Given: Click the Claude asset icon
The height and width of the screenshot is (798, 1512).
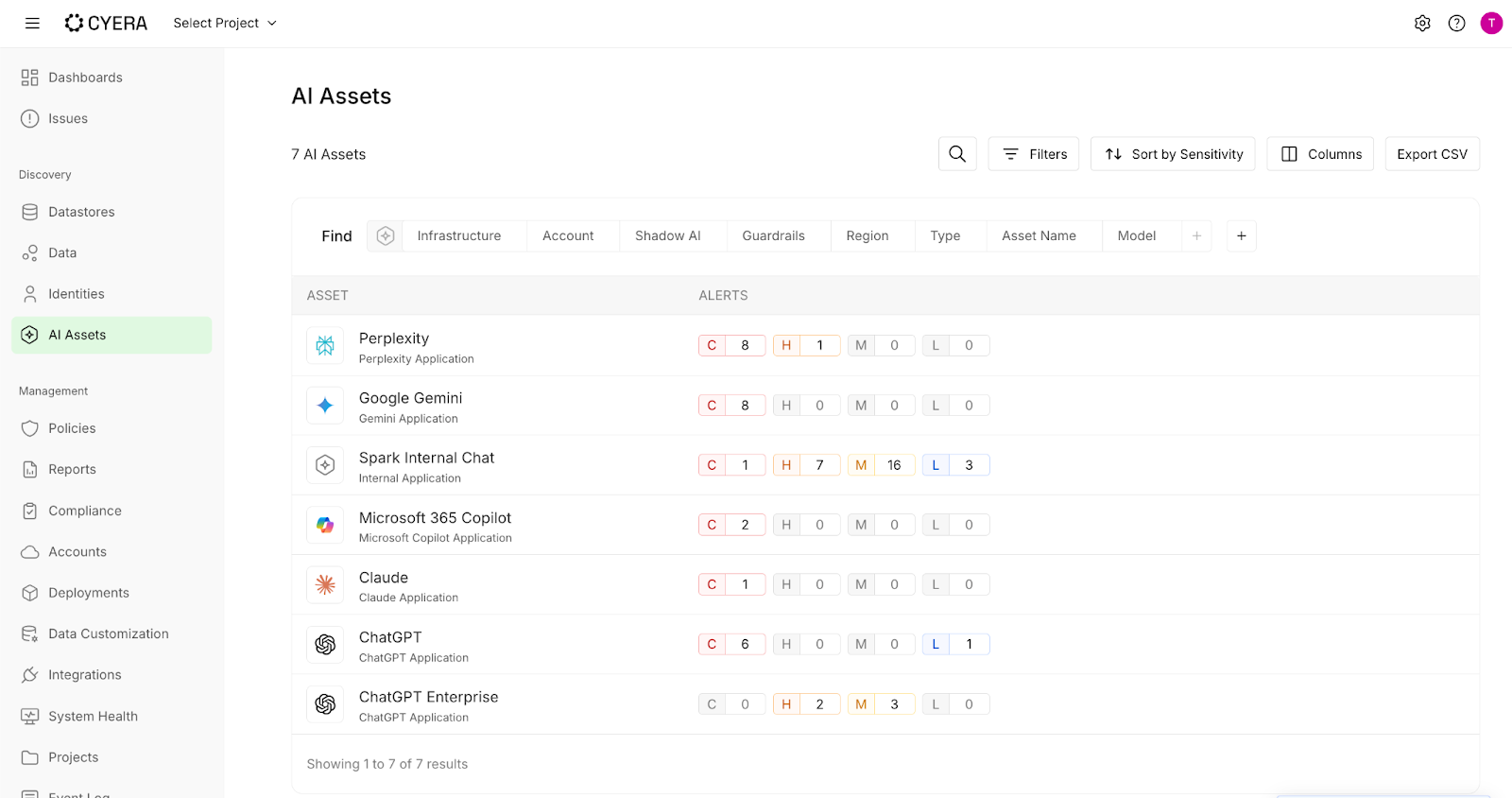Looking at the screenshot, I should tap(325, 584).
